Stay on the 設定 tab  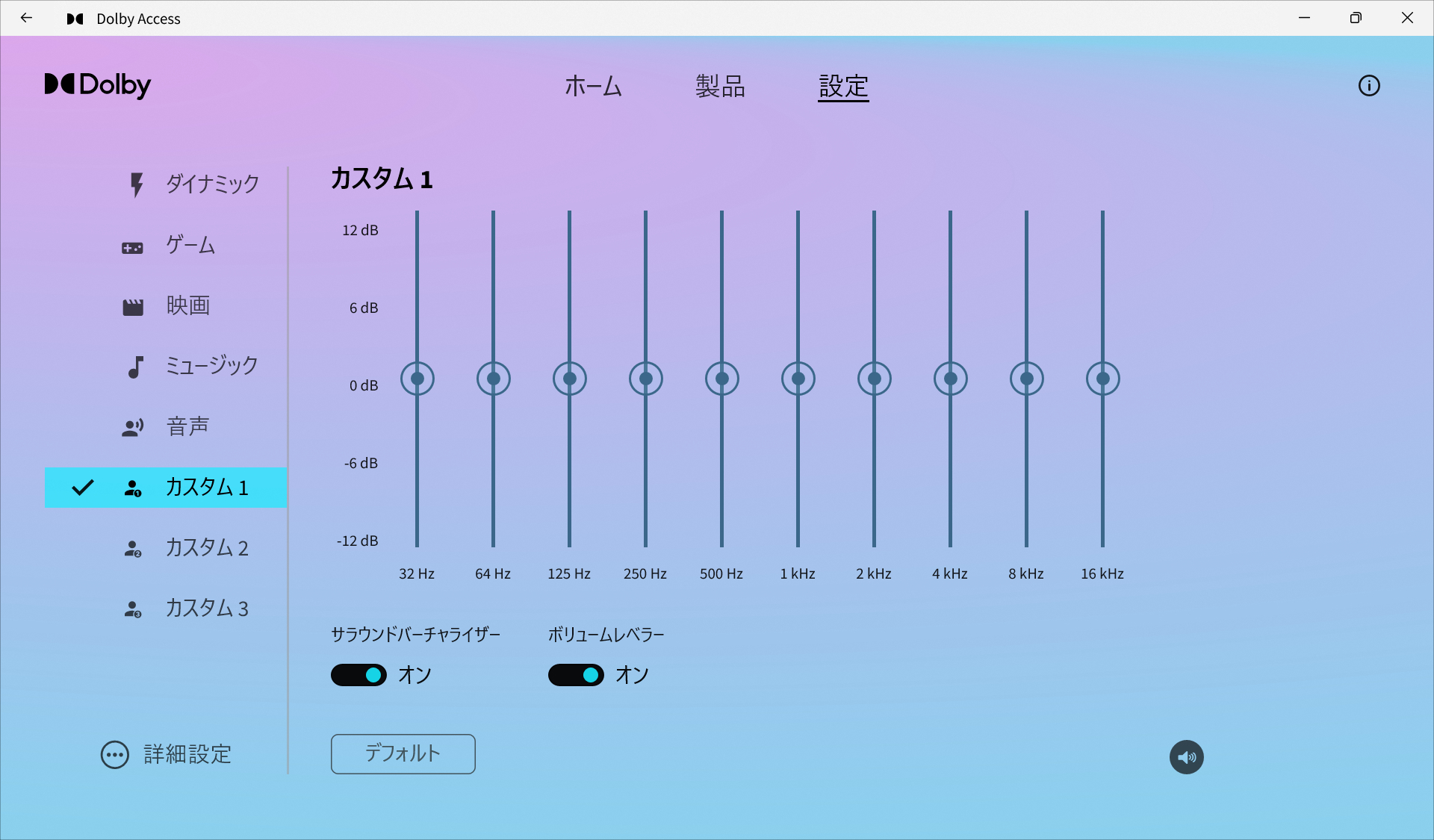(842, 87)
